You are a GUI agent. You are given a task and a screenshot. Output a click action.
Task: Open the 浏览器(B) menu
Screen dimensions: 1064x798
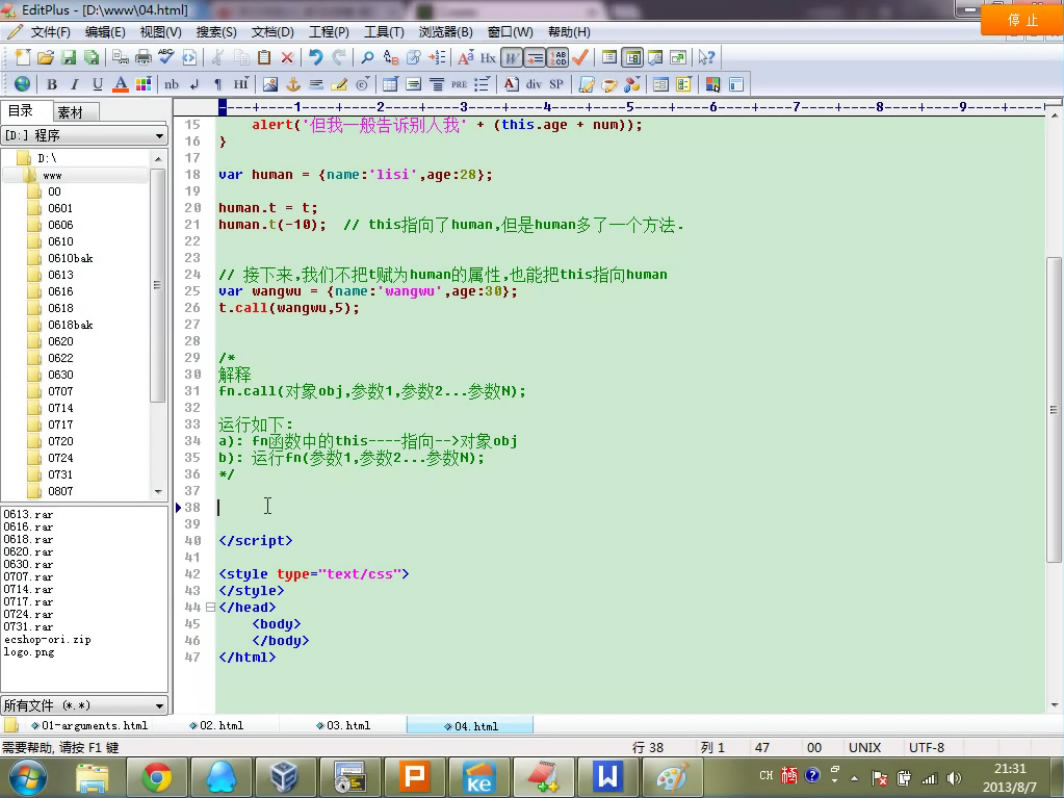[x=445, y=32]
